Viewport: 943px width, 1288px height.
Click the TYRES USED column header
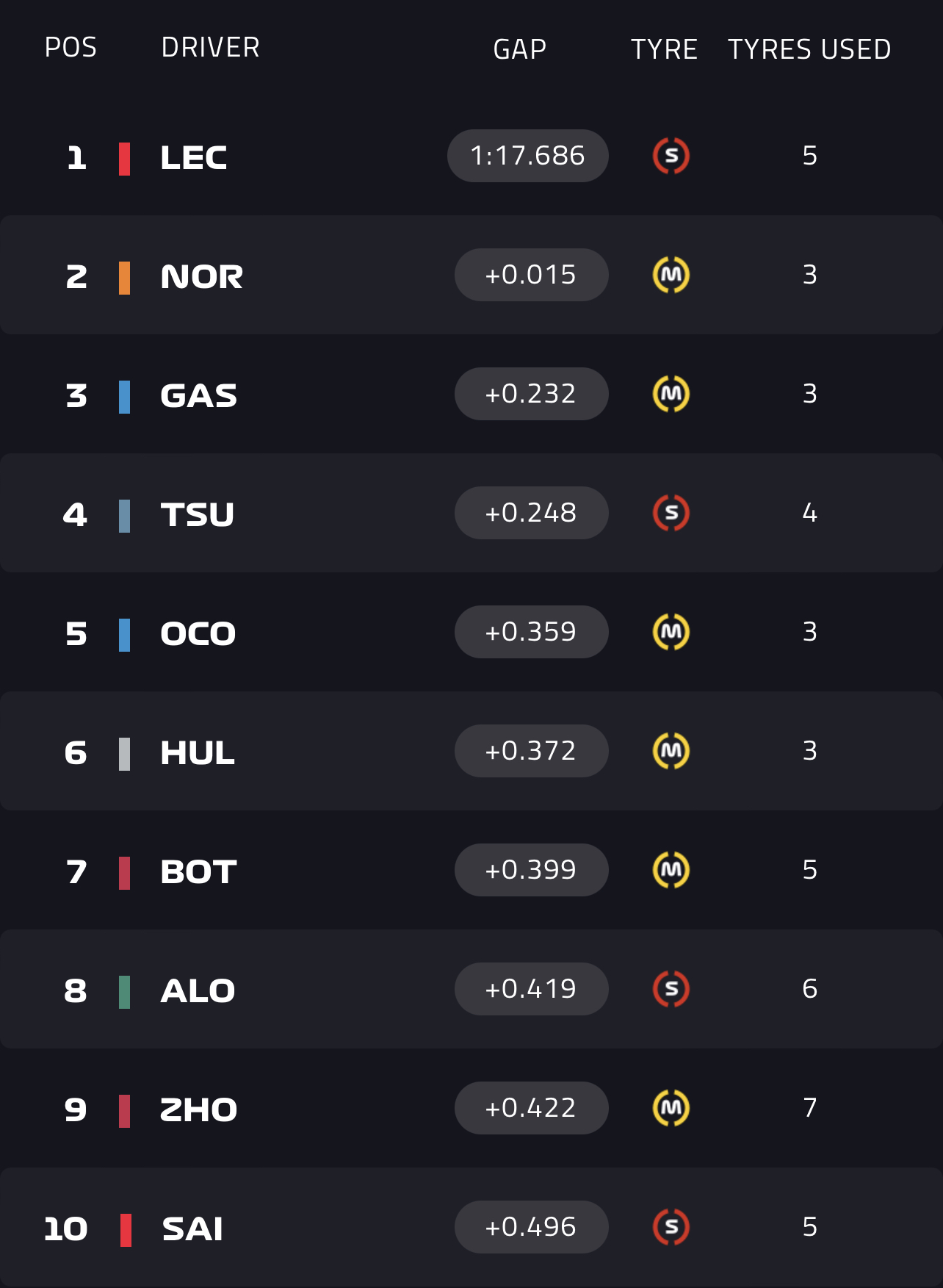click(x=809, y=49)
